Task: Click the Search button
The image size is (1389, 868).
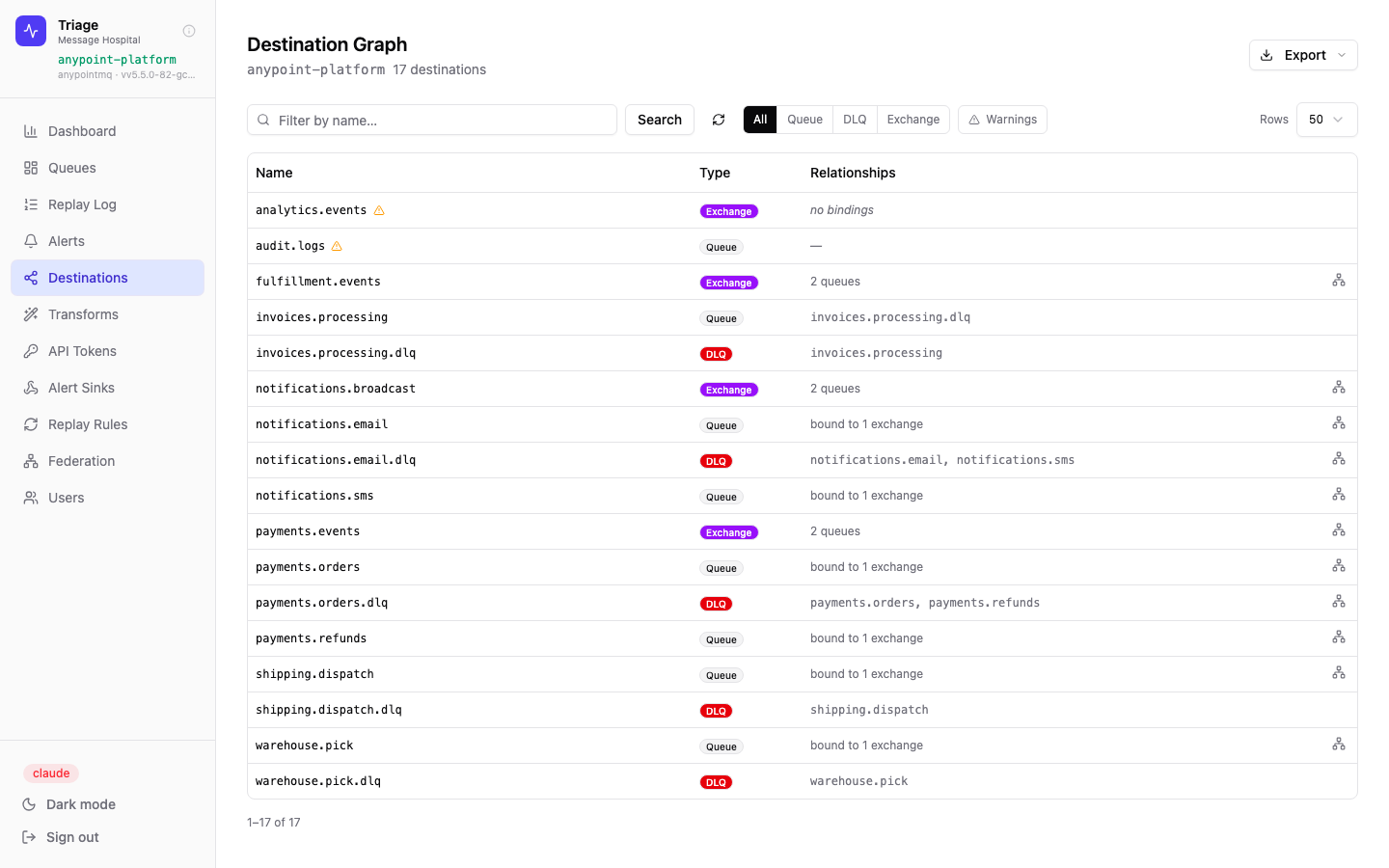Action: point(660,120)
